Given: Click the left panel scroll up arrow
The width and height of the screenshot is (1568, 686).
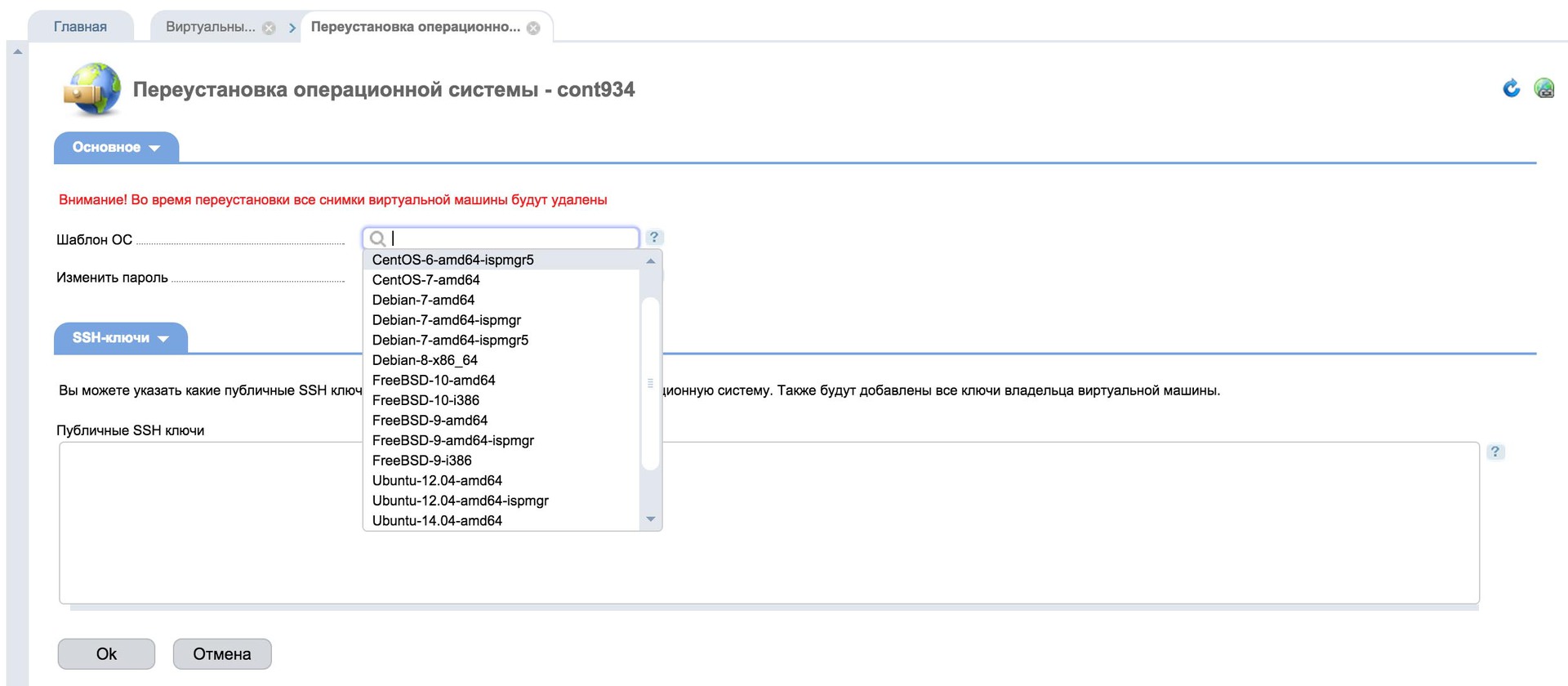Looking at the screenshot, I should [17, 51].
